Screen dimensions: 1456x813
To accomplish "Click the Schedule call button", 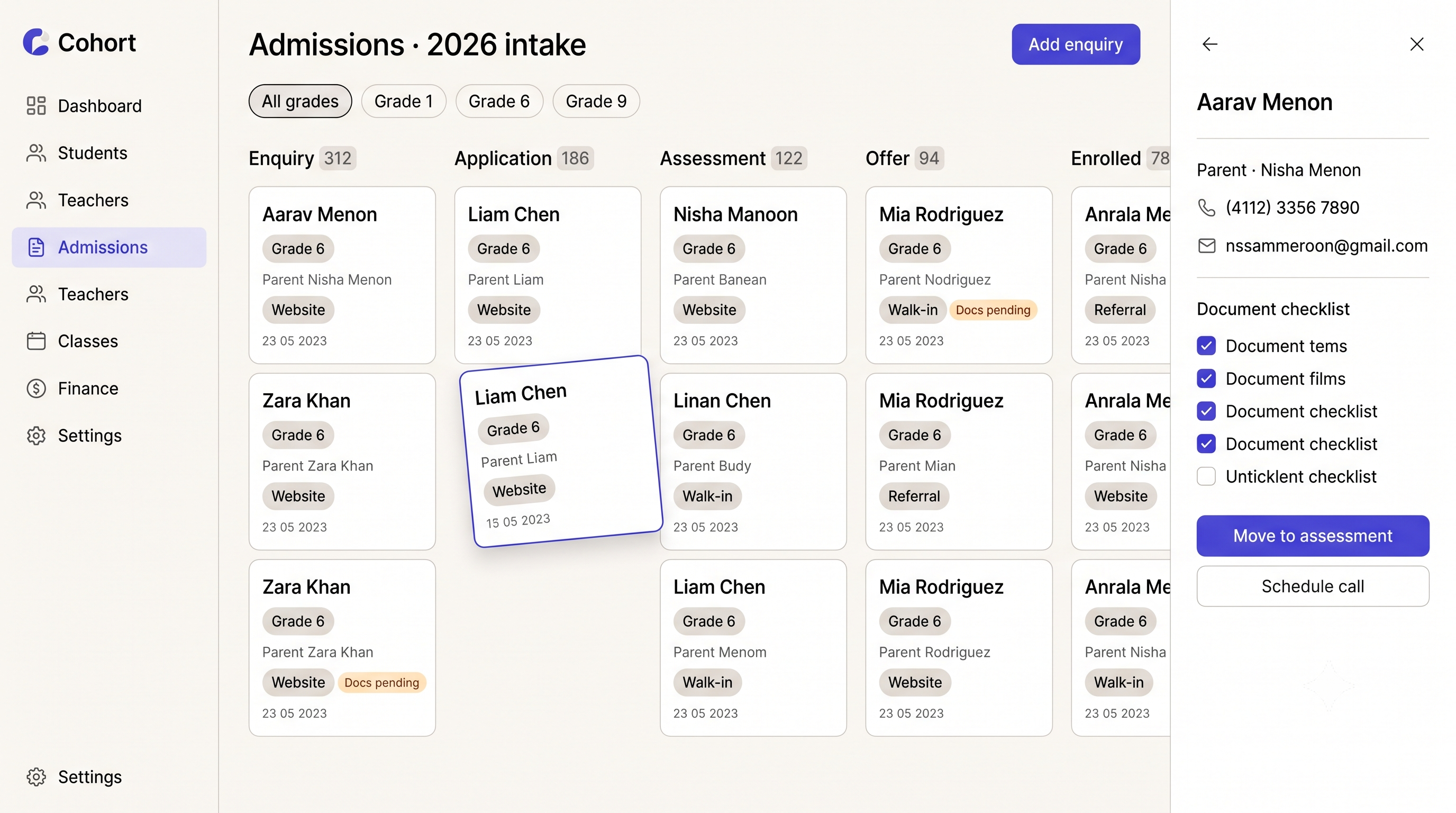I will [1313, 586].
